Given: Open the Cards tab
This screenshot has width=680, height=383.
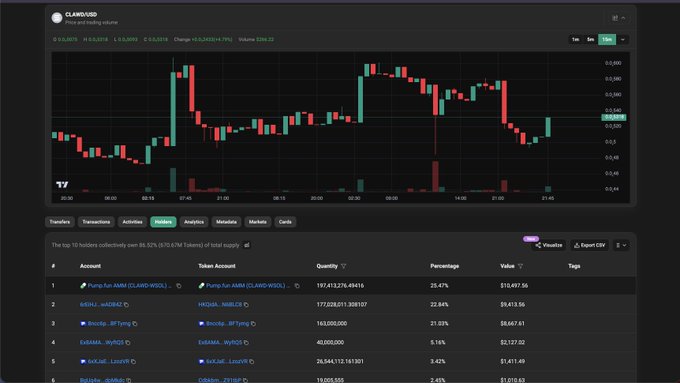Looking at the screenshot, I should coord(285,222).
